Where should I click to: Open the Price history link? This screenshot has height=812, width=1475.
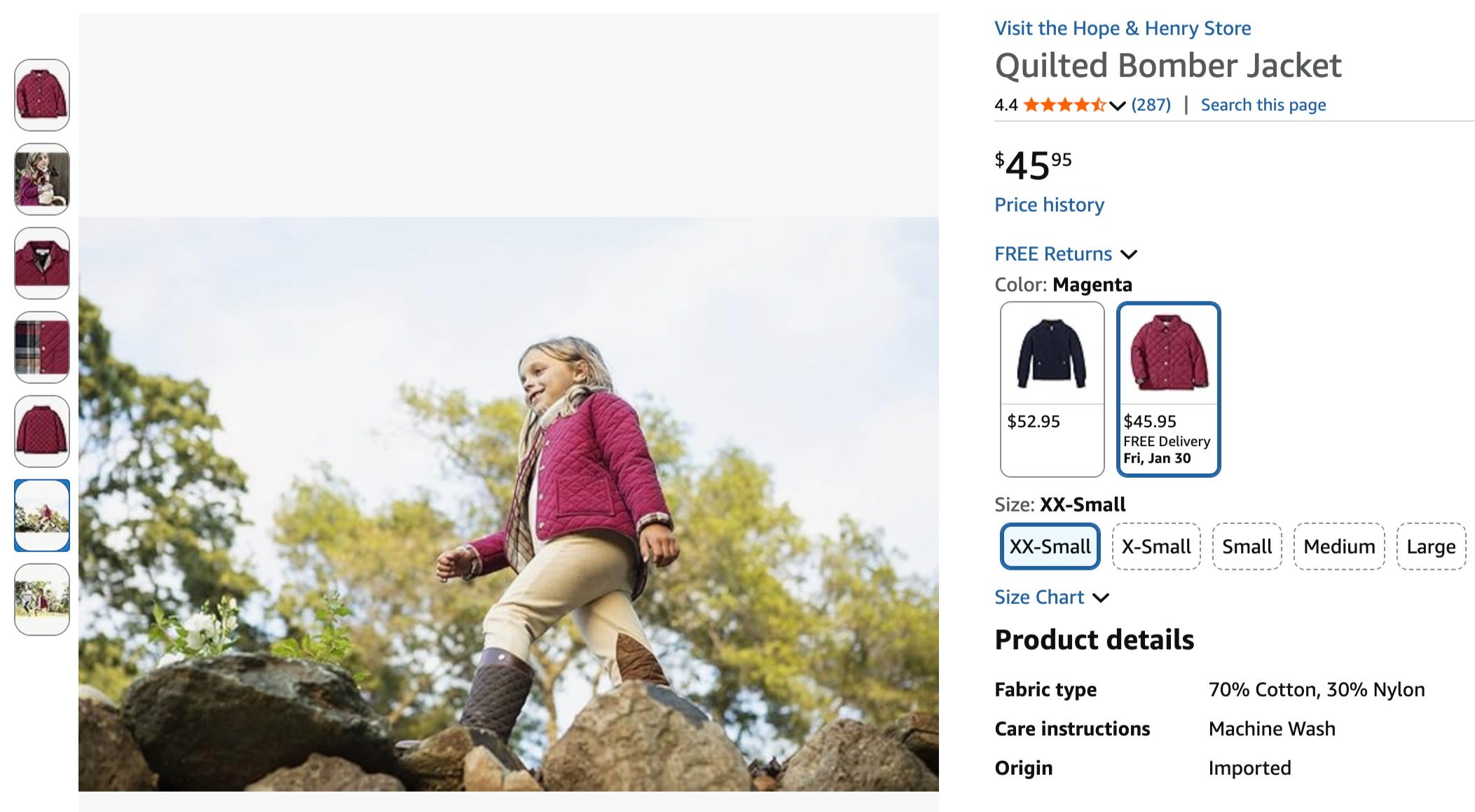(1049, 205)
